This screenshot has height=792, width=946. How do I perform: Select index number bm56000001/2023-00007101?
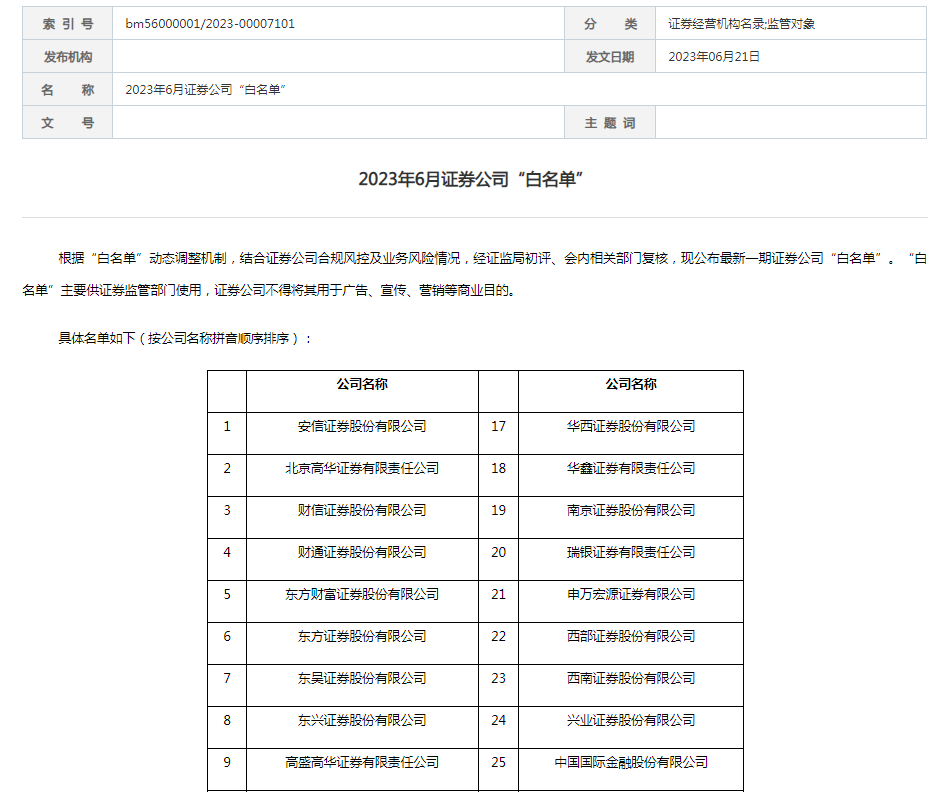pyautogui.click(x=210, y=24)
